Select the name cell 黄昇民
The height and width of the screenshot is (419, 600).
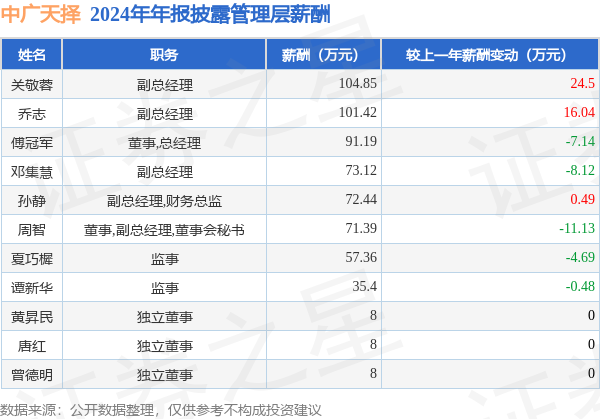tap(32, 317)
